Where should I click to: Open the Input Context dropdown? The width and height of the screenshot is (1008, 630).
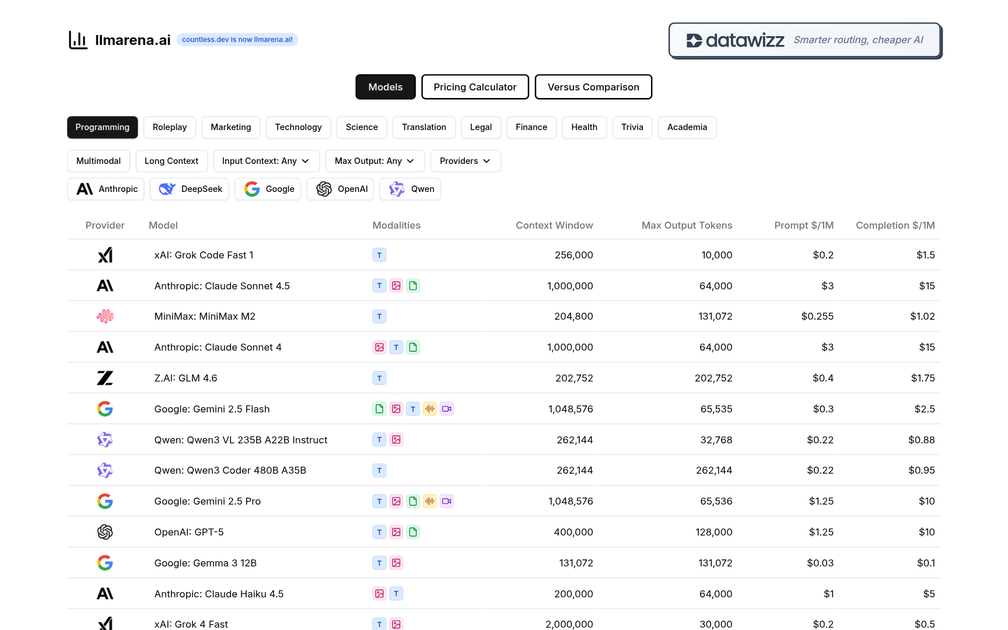[x=266, y=161]
